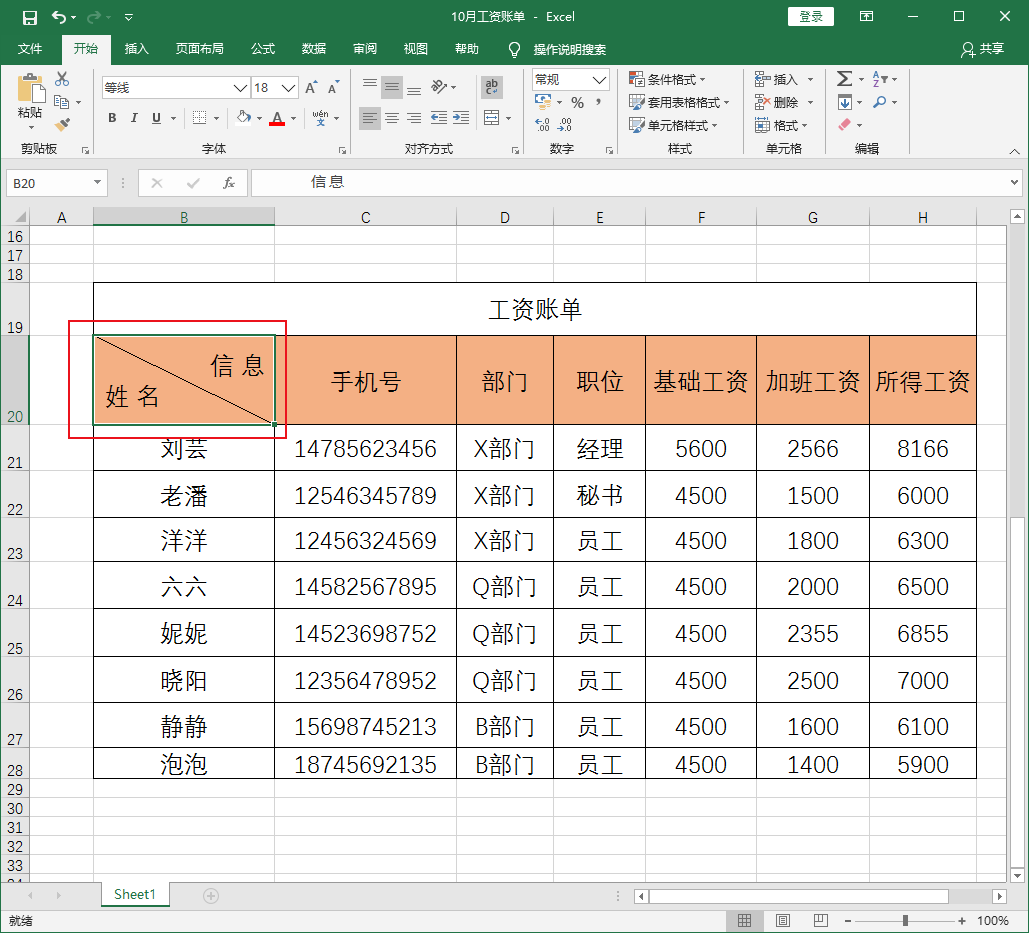The height and width of the screenshot is (933, 1029).
Task: Click the 共享 share button
Action: (990, 49)
